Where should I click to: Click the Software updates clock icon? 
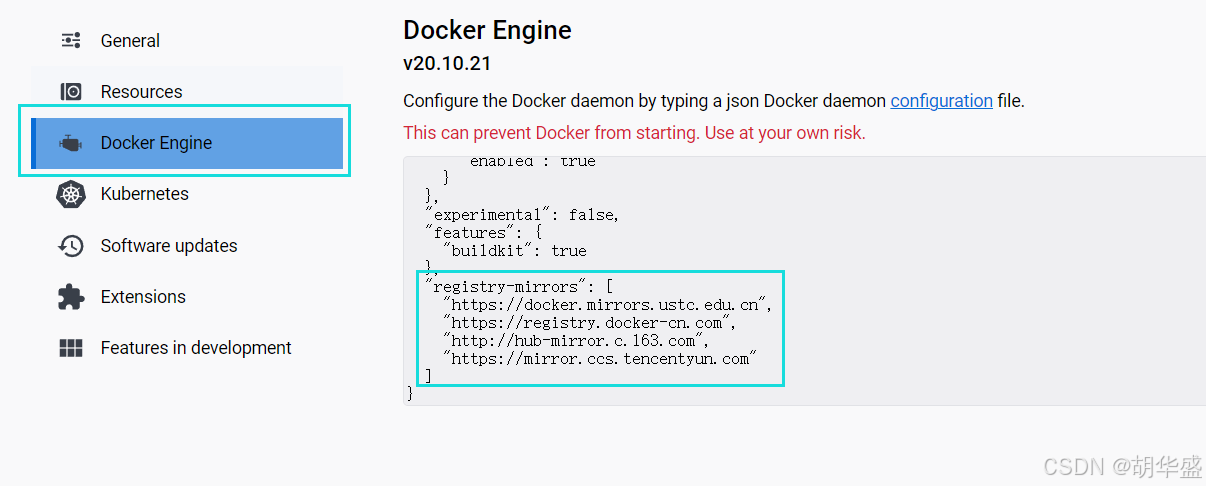tap(71, 246)
